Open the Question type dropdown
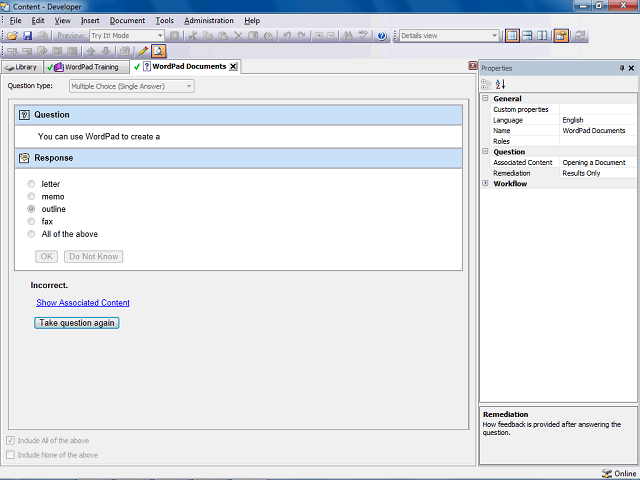The width and height of the screenshot is (640, 480). 189,87
